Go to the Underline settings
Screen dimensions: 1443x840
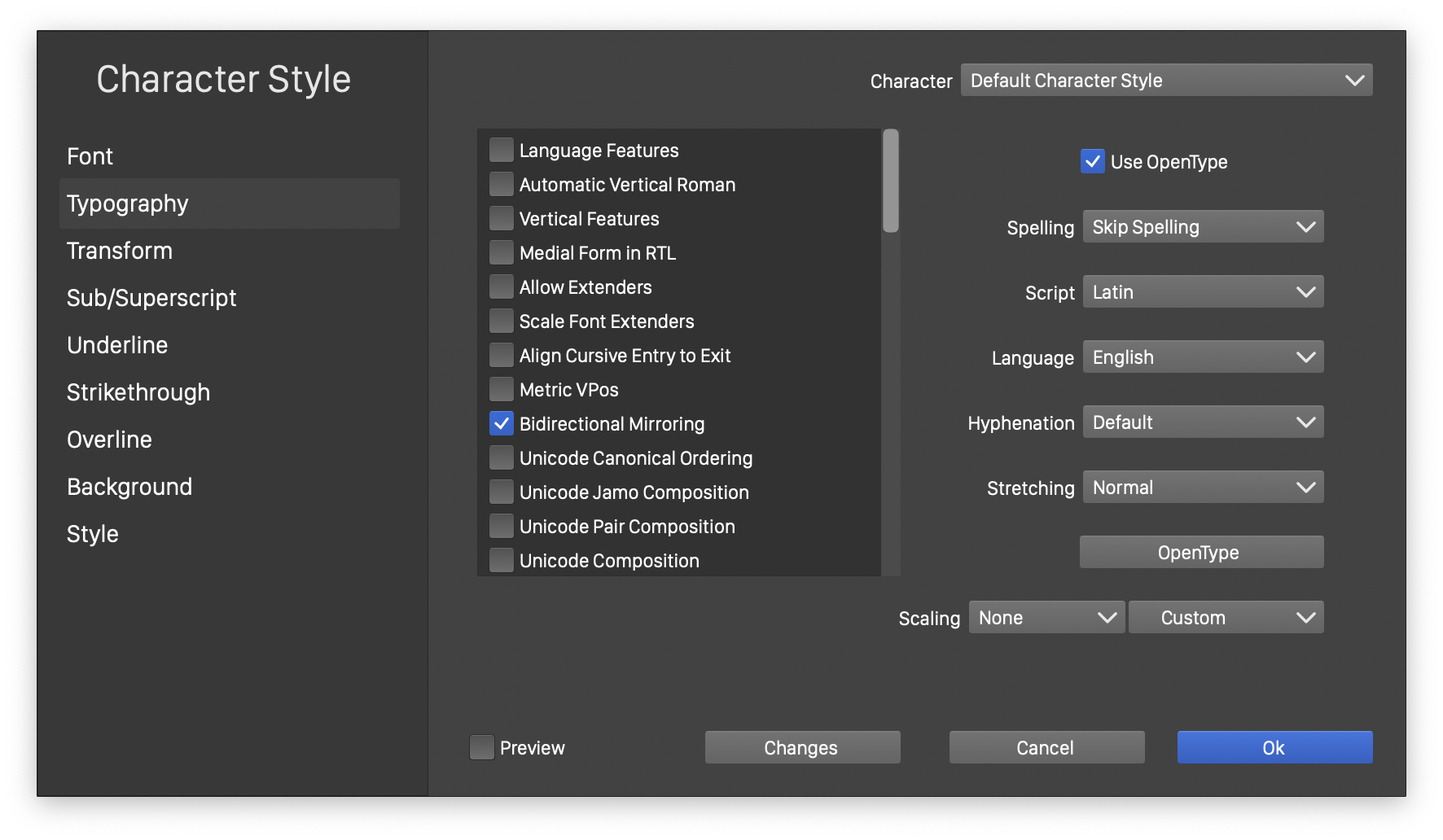117,345
